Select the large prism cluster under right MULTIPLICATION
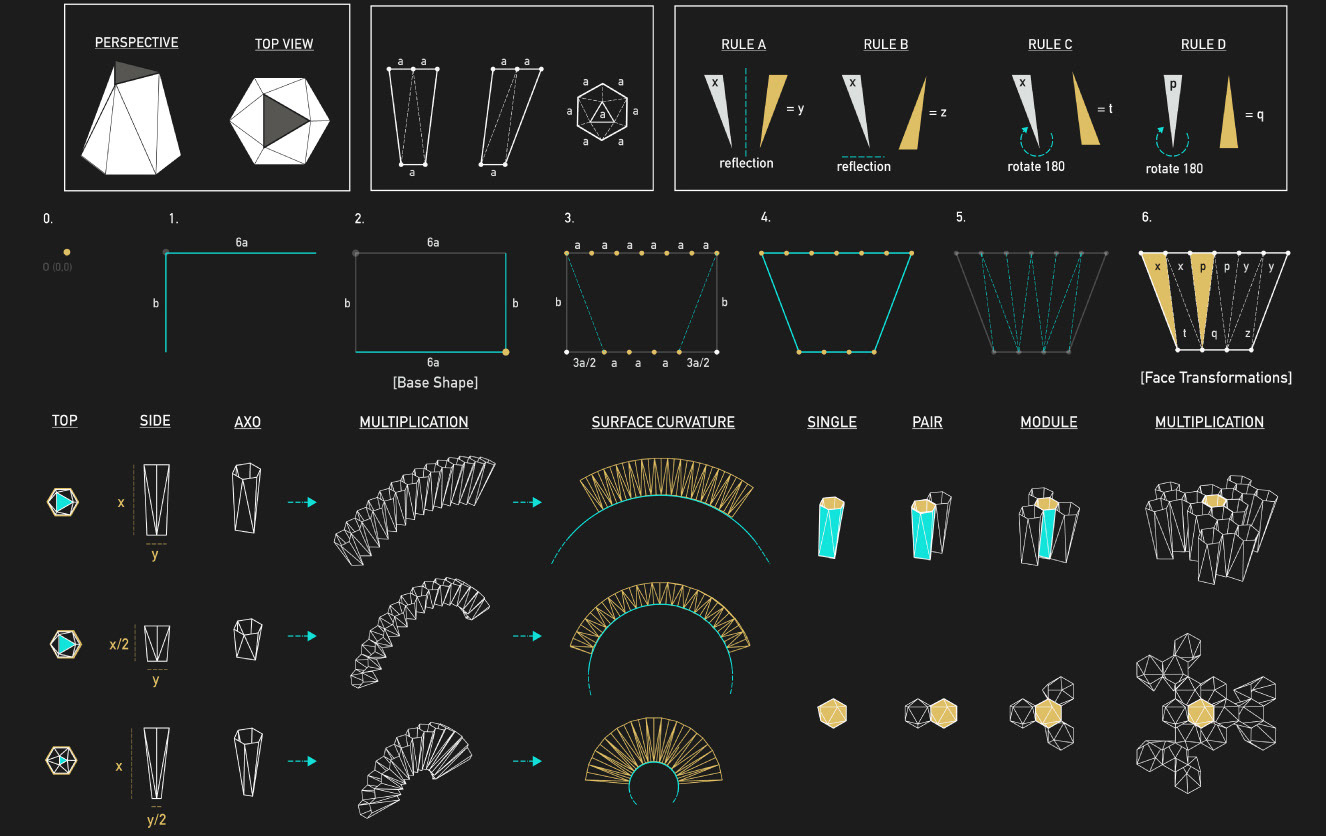Viewport: 1326px width, 836px height. [1212, 529]
